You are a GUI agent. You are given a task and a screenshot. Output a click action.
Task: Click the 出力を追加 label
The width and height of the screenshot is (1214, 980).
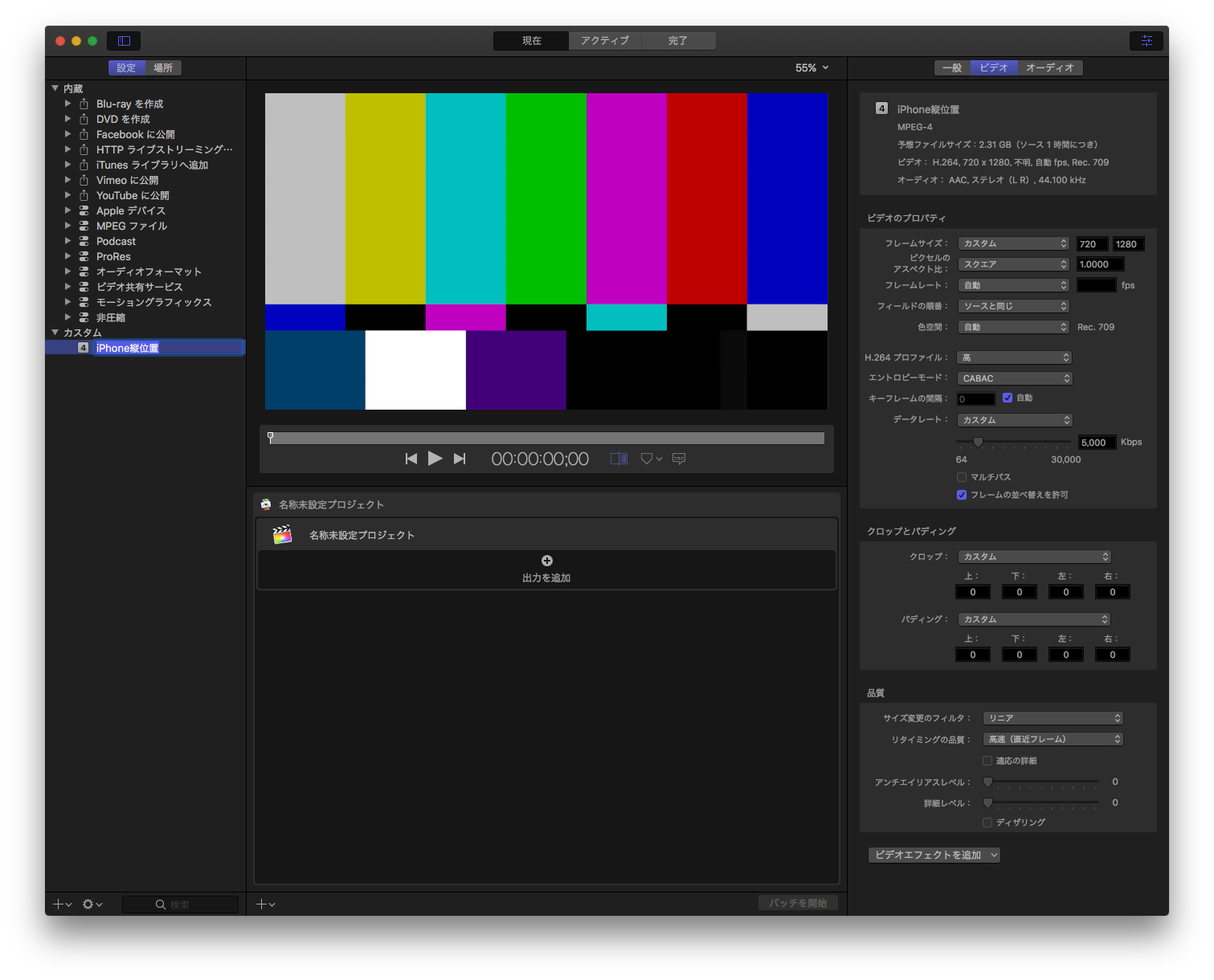pyautogui.click(x=546, y=578)
